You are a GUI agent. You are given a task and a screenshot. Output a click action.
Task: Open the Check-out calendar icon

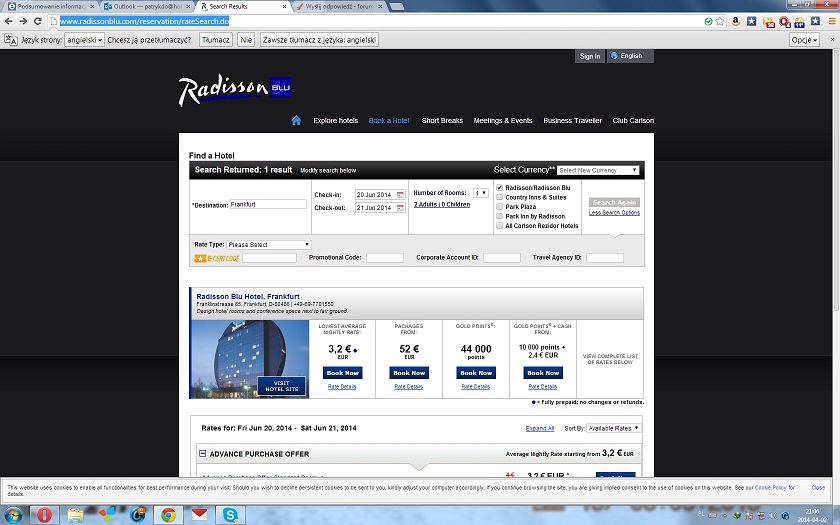(400, 208)
